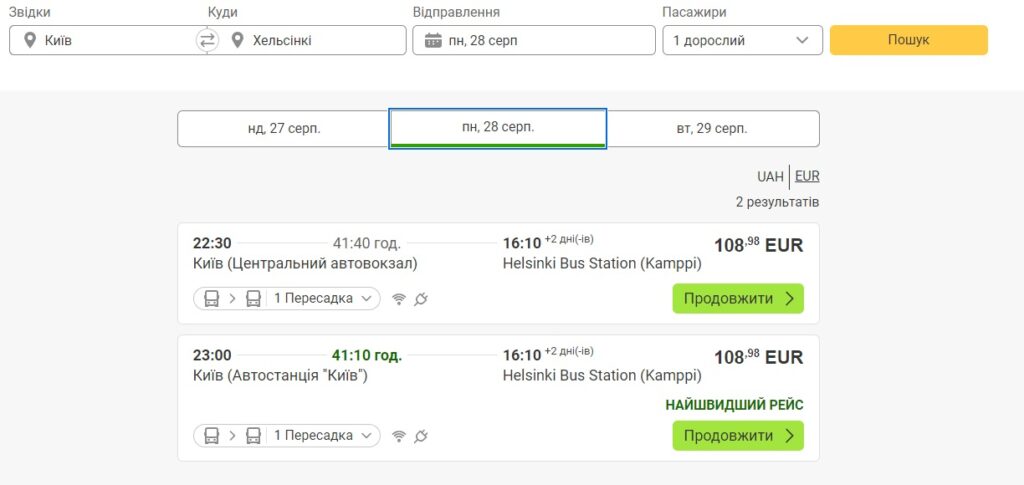Viewport: 1024px width, 485px height.
Task: Click Wi-Fi icon on the 23:00 trip
Action: click(x=399, y=436)
